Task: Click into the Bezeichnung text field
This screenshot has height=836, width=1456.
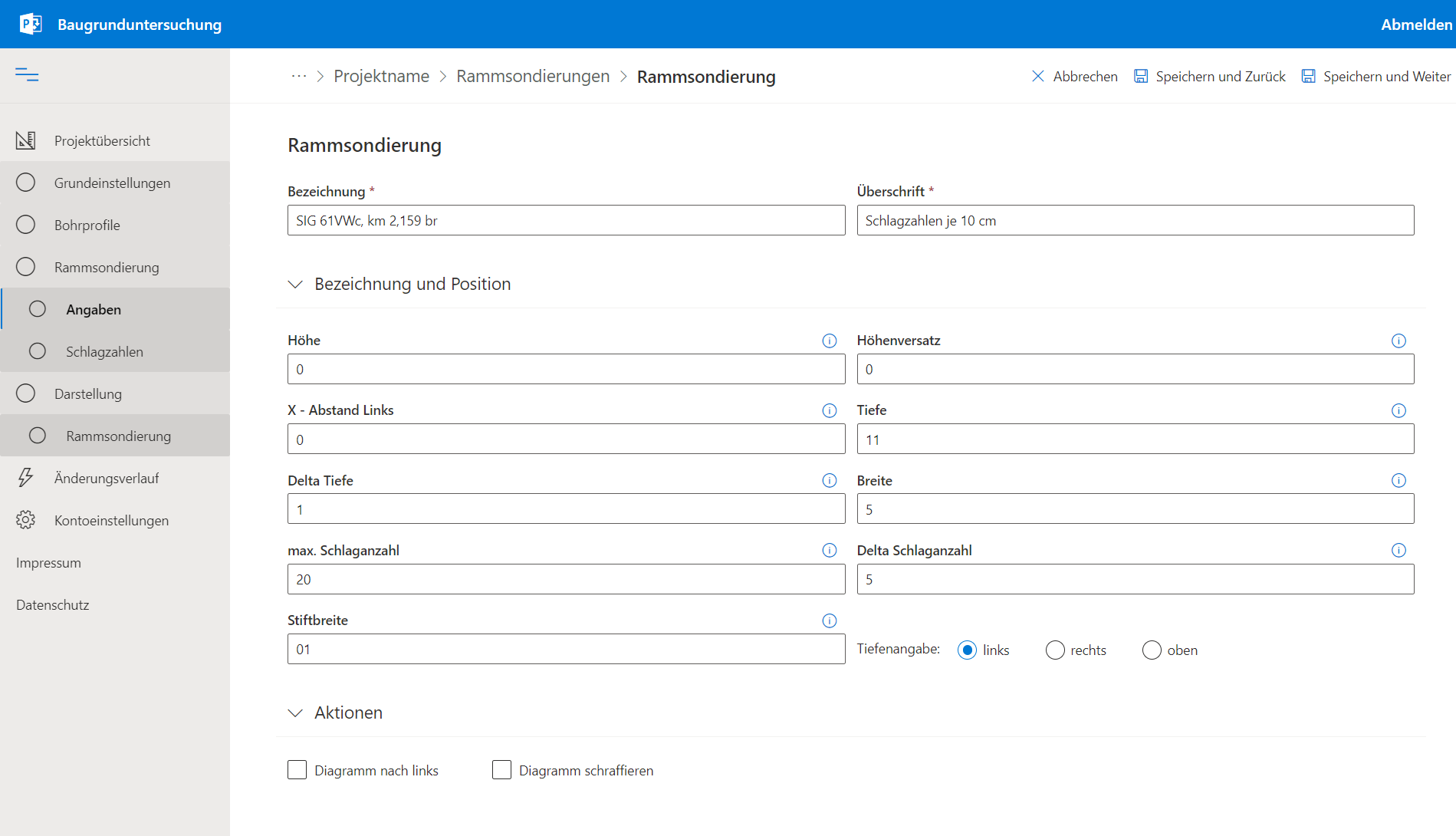Action: coord(566,220)
